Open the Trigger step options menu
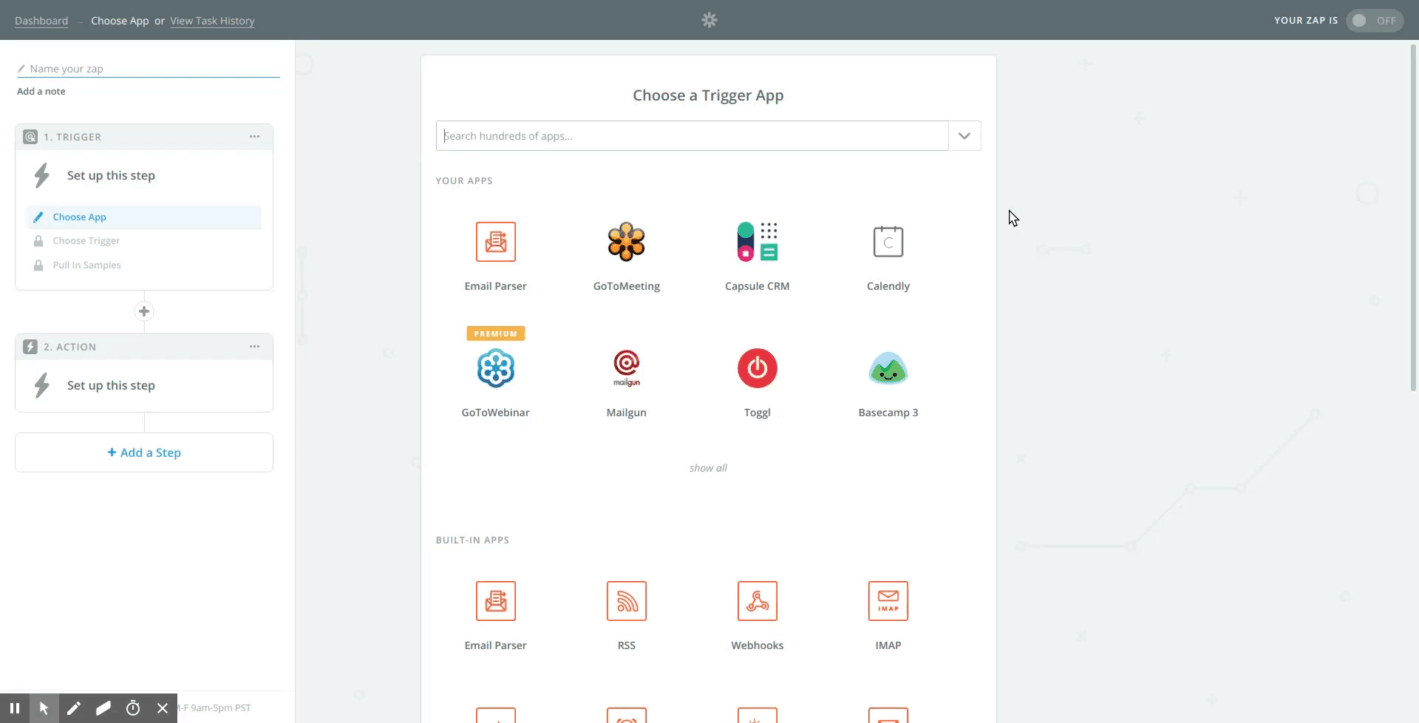The width and height of the screenshot is (1419, 723). click(x=255, y=137)
